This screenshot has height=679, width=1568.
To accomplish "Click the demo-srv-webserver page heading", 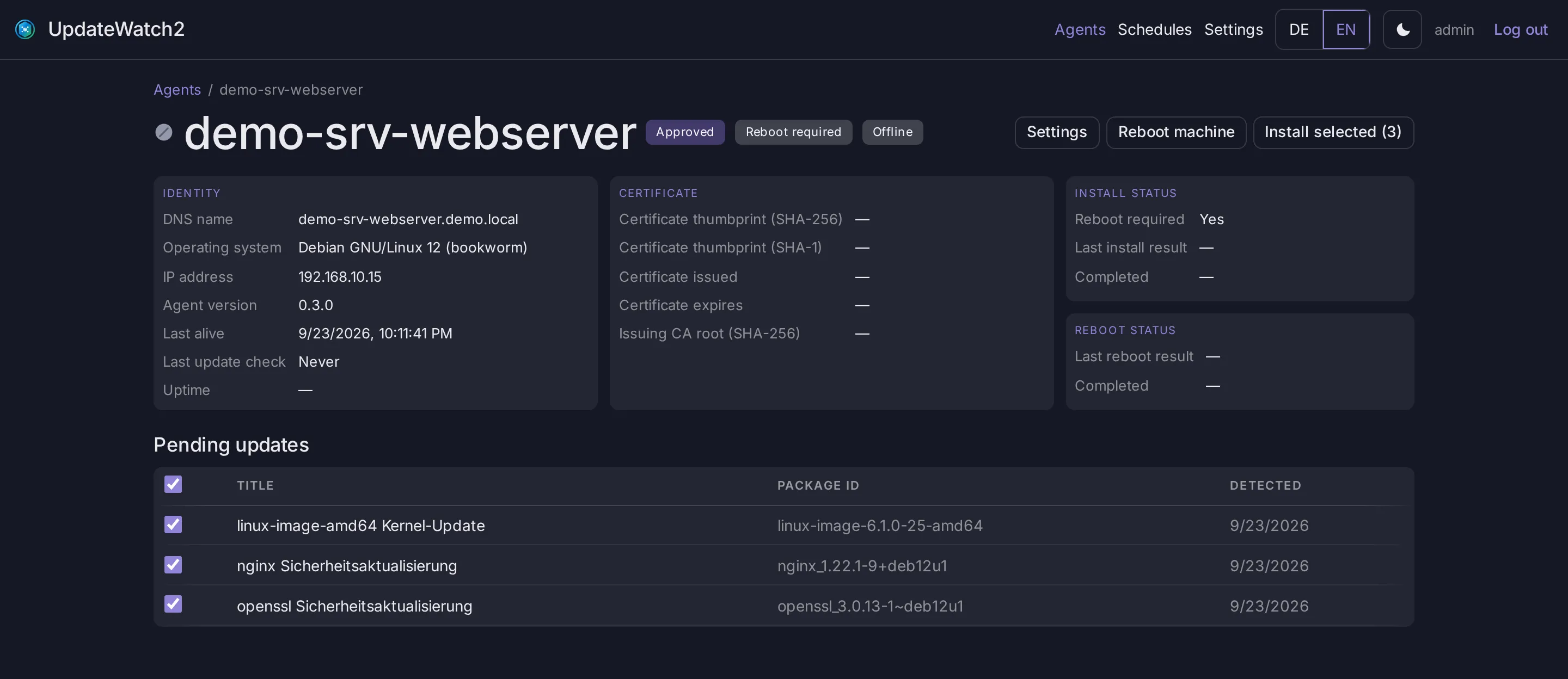I will coord(409,132).
